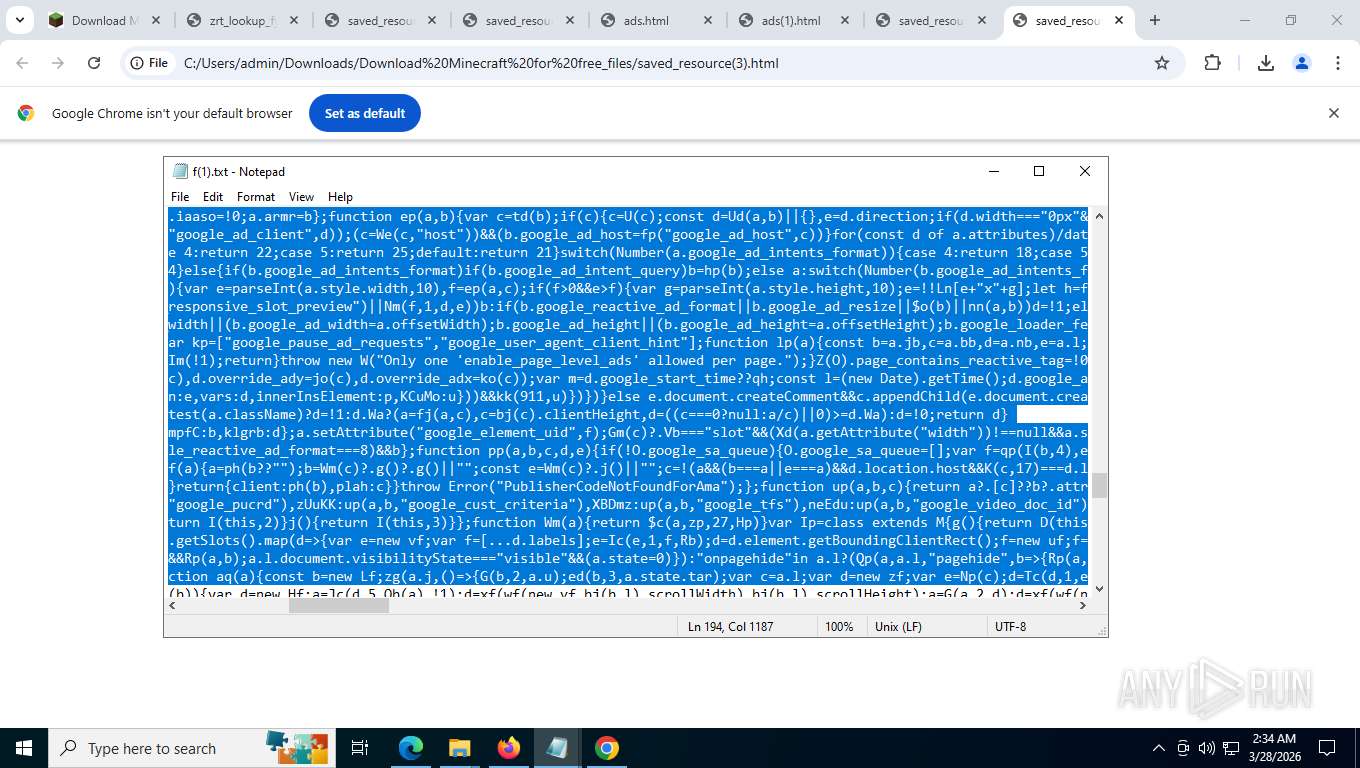The image size is (1360, 768).
Task: Close the Notepad window
Action: pyautogui.click(x=1084, y=171)
